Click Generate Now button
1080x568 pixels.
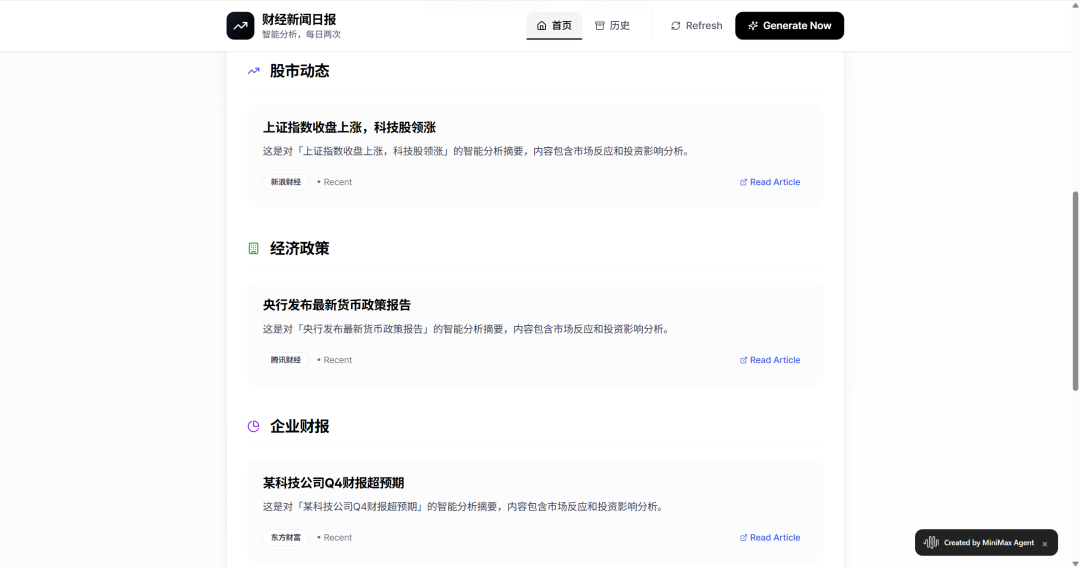(789, 25)
